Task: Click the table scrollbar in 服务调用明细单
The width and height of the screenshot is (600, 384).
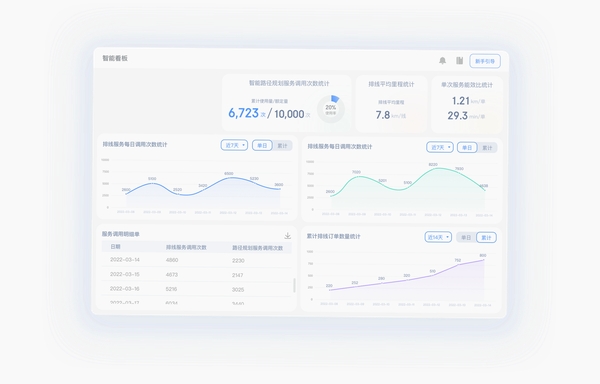Action: click(x=294, y=285)
